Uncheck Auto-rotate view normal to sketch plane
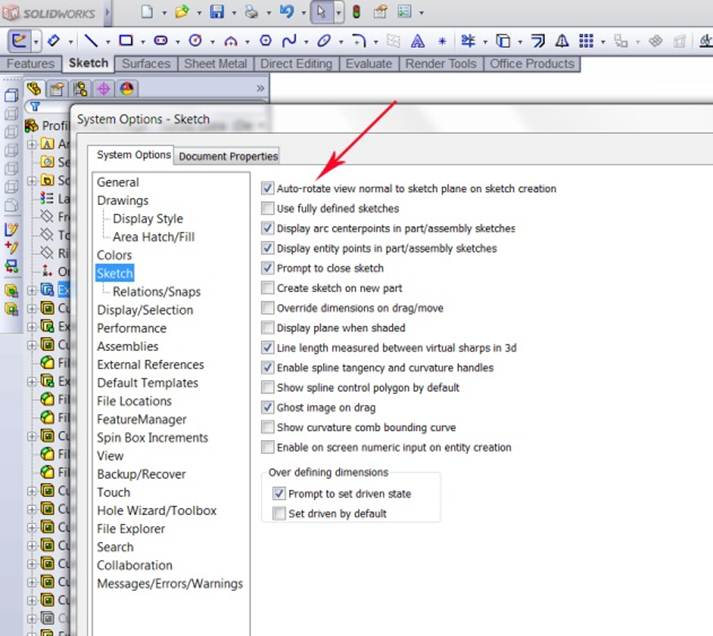Screen dimensions: 713x636 pyautogui.click(x=267, y=188)
